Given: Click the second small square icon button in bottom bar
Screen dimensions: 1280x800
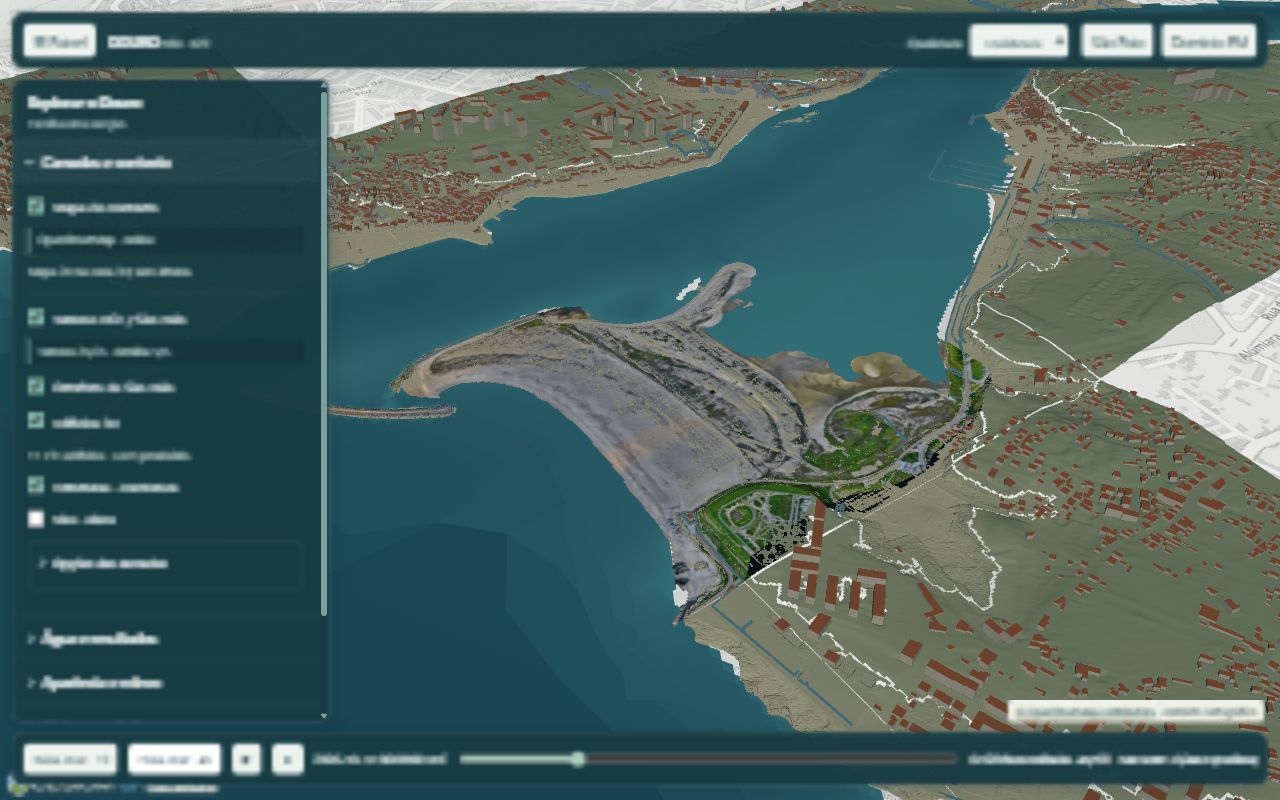Looking at the screenshot, I should pos(288,760).
